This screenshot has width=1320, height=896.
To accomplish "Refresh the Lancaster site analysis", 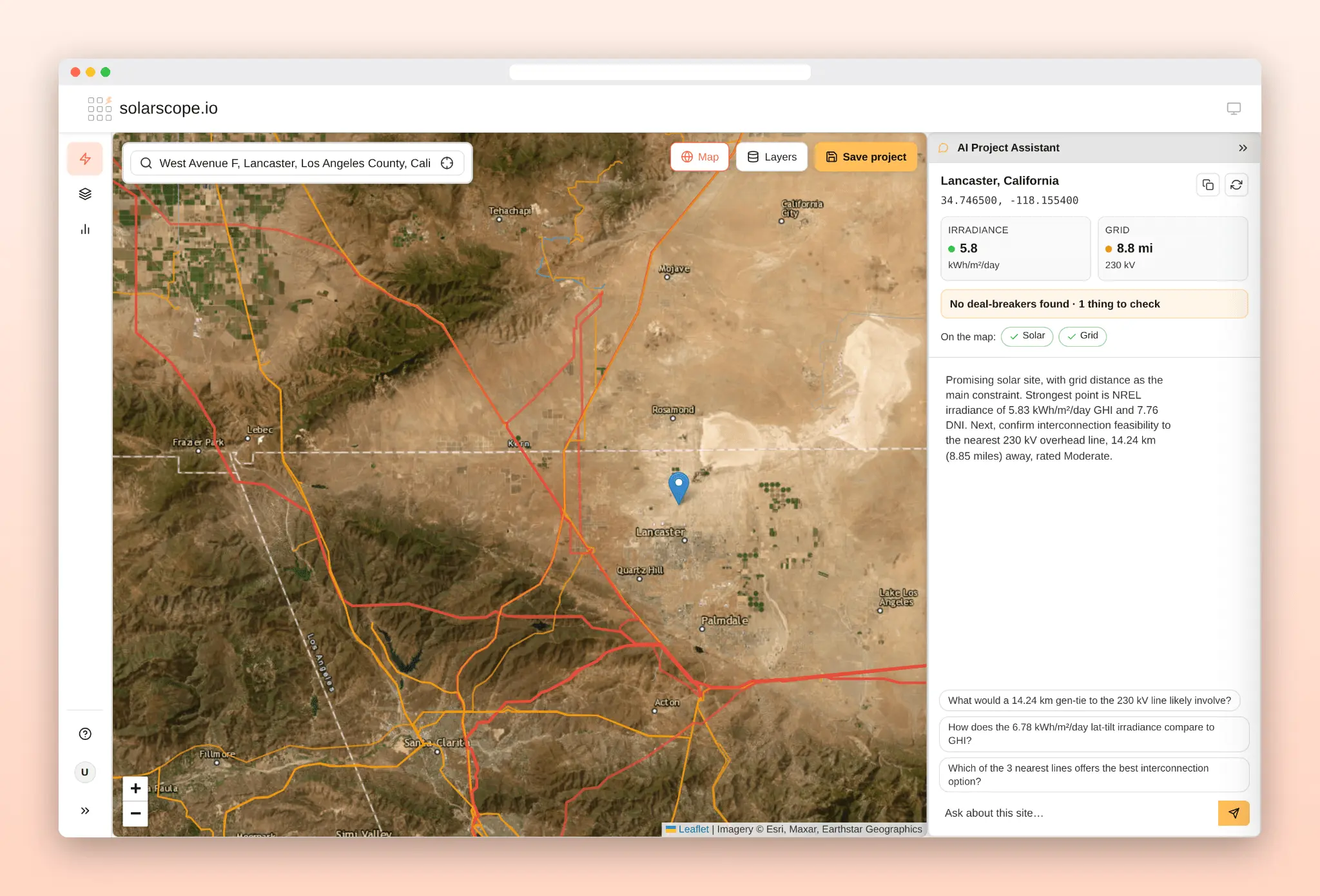I will pyautogui.click(x=1236, y=185).
